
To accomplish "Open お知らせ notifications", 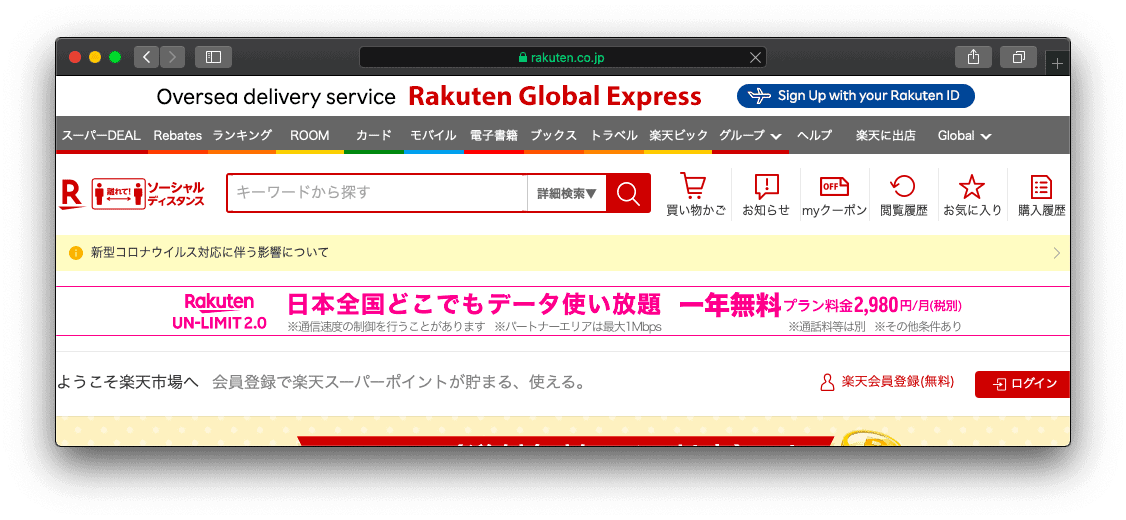I will click(x=766, y=195).
